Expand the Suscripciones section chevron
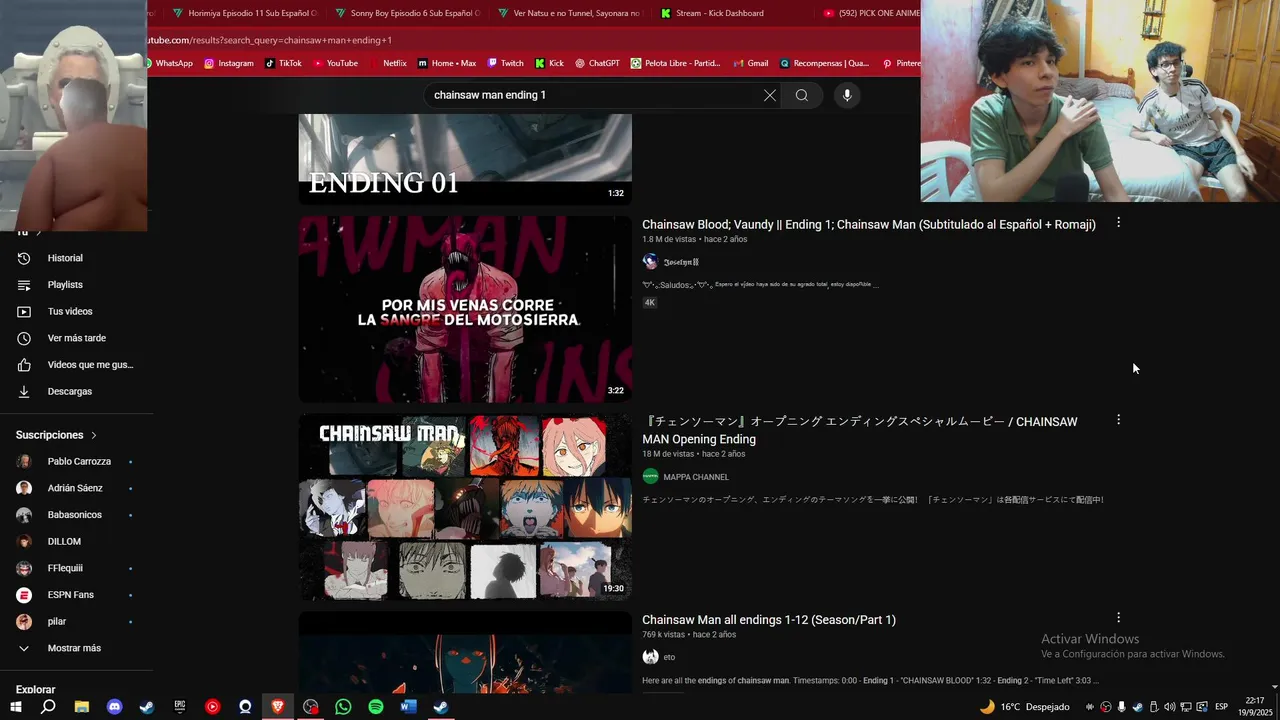The height and width of the screenshot is (720, 1280). pos(94,435)
